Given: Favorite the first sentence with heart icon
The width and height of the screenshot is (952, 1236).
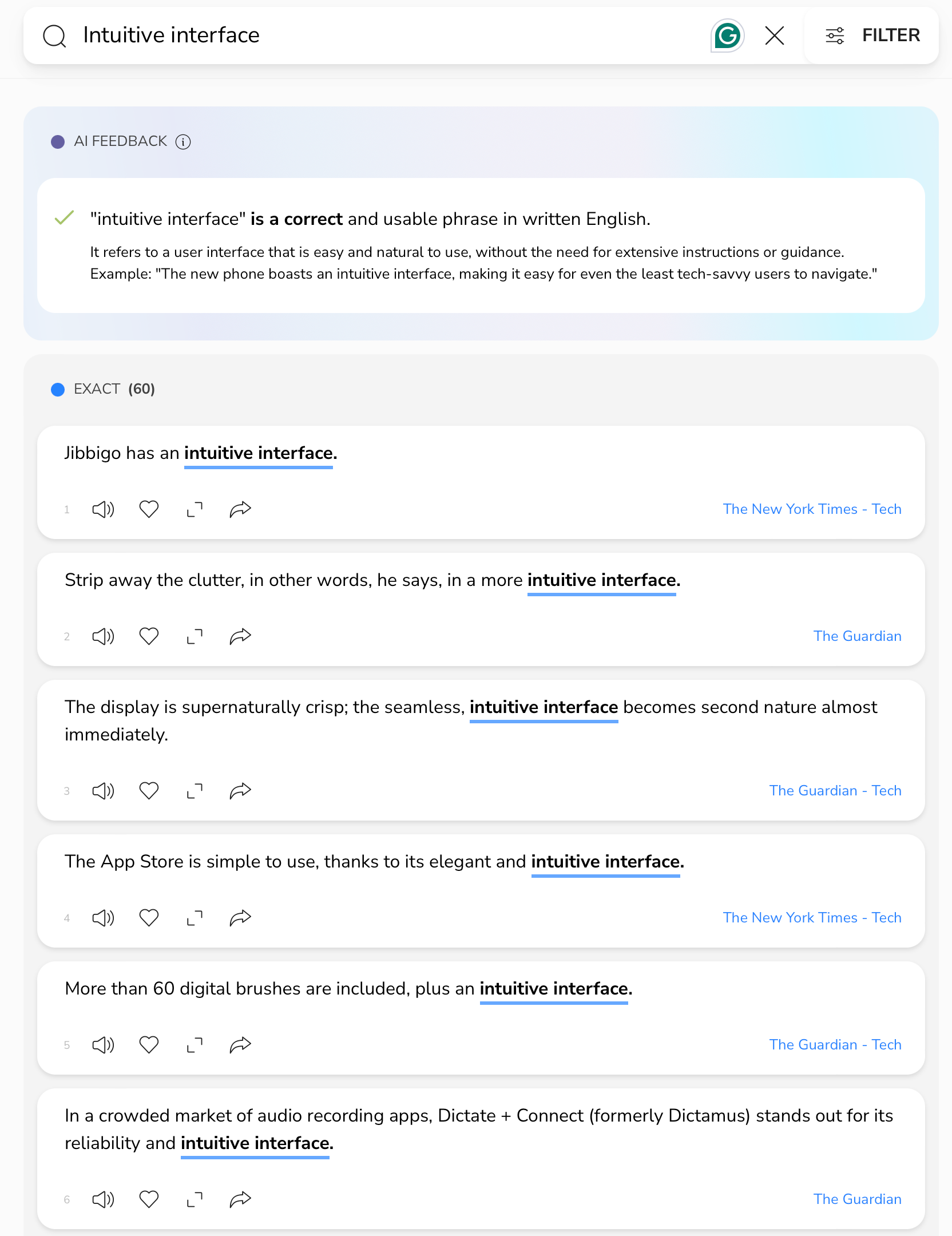Looking at the screenshot, I should 149,509.
